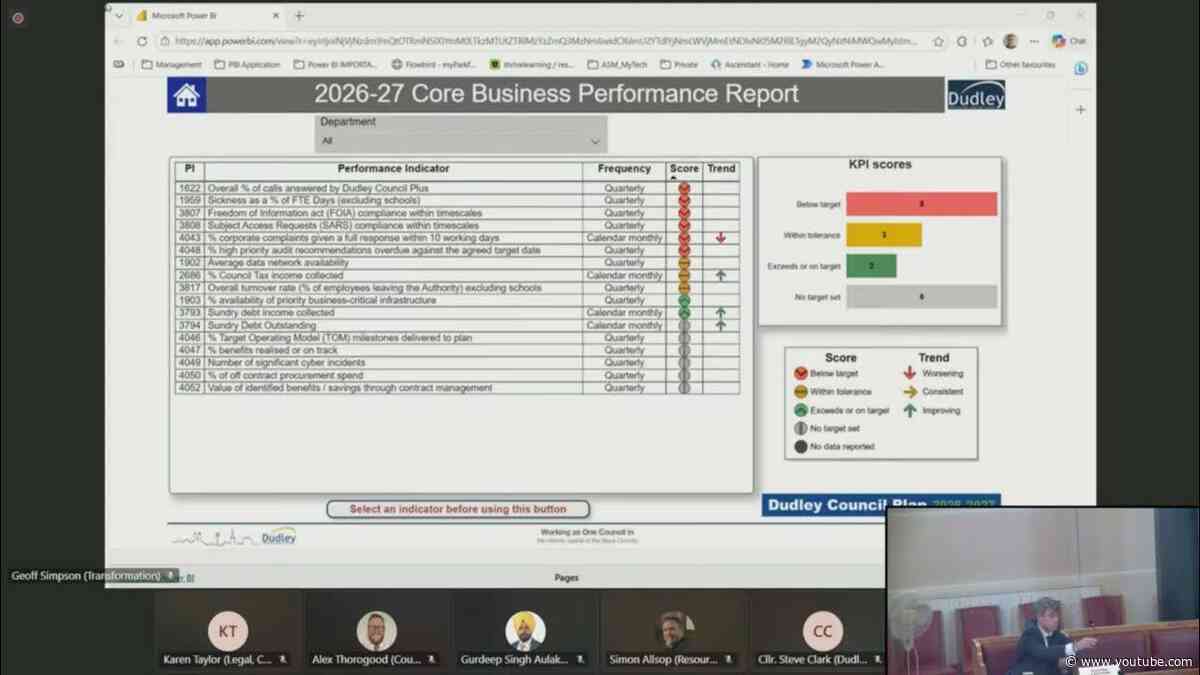Close the Microsoft Power BI tab
This screenshot has width=1200, height=675.
coord(278,16)
